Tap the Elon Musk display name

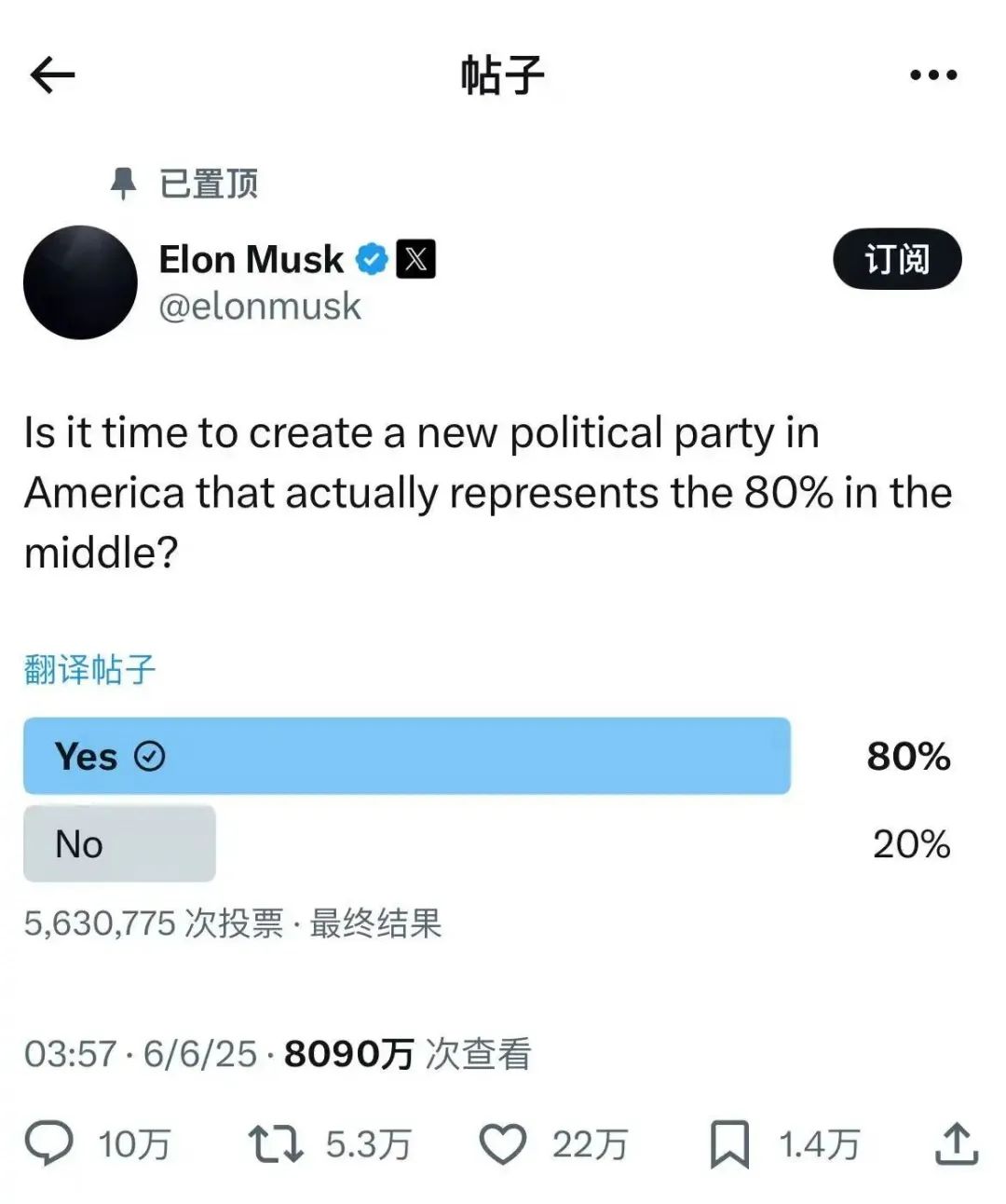(251, 259)
